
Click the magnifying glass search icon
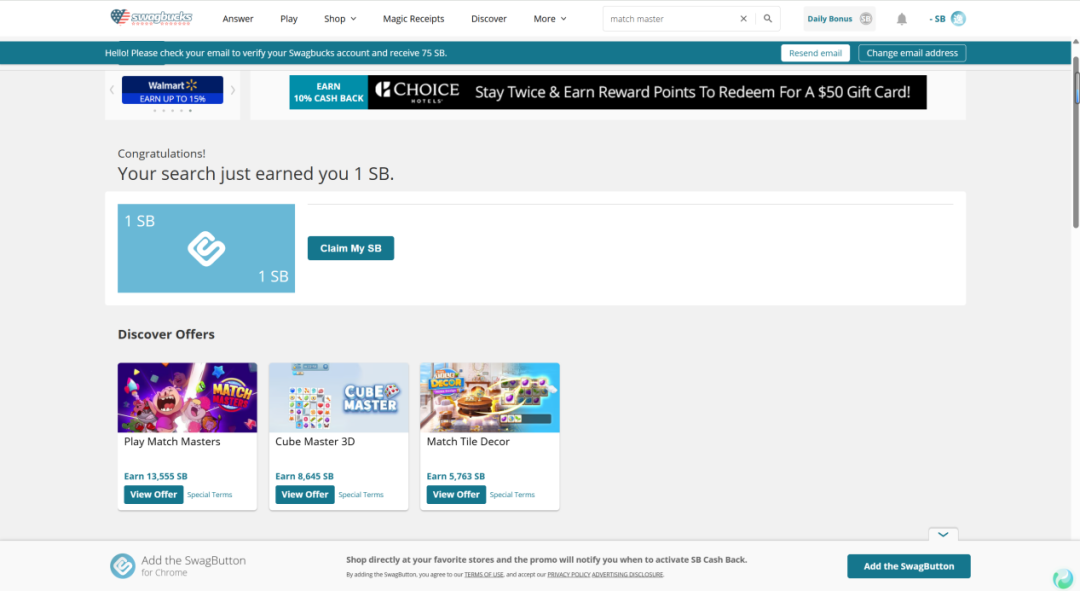pos(767,19)
